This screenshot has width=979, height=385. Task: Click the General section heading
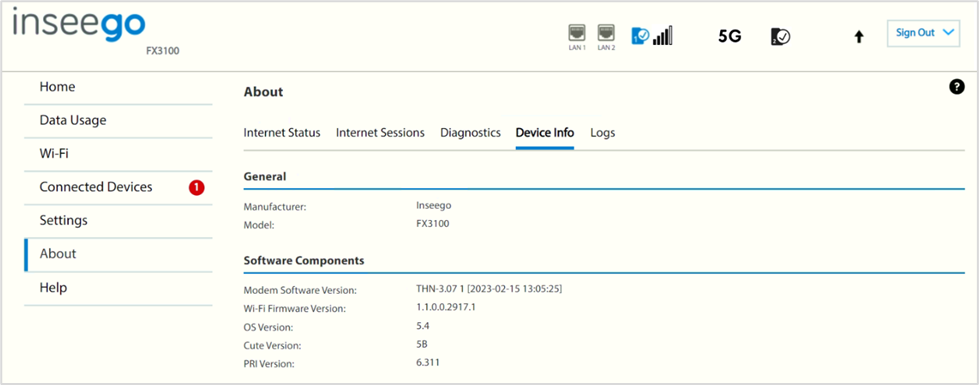pos(265,177)
